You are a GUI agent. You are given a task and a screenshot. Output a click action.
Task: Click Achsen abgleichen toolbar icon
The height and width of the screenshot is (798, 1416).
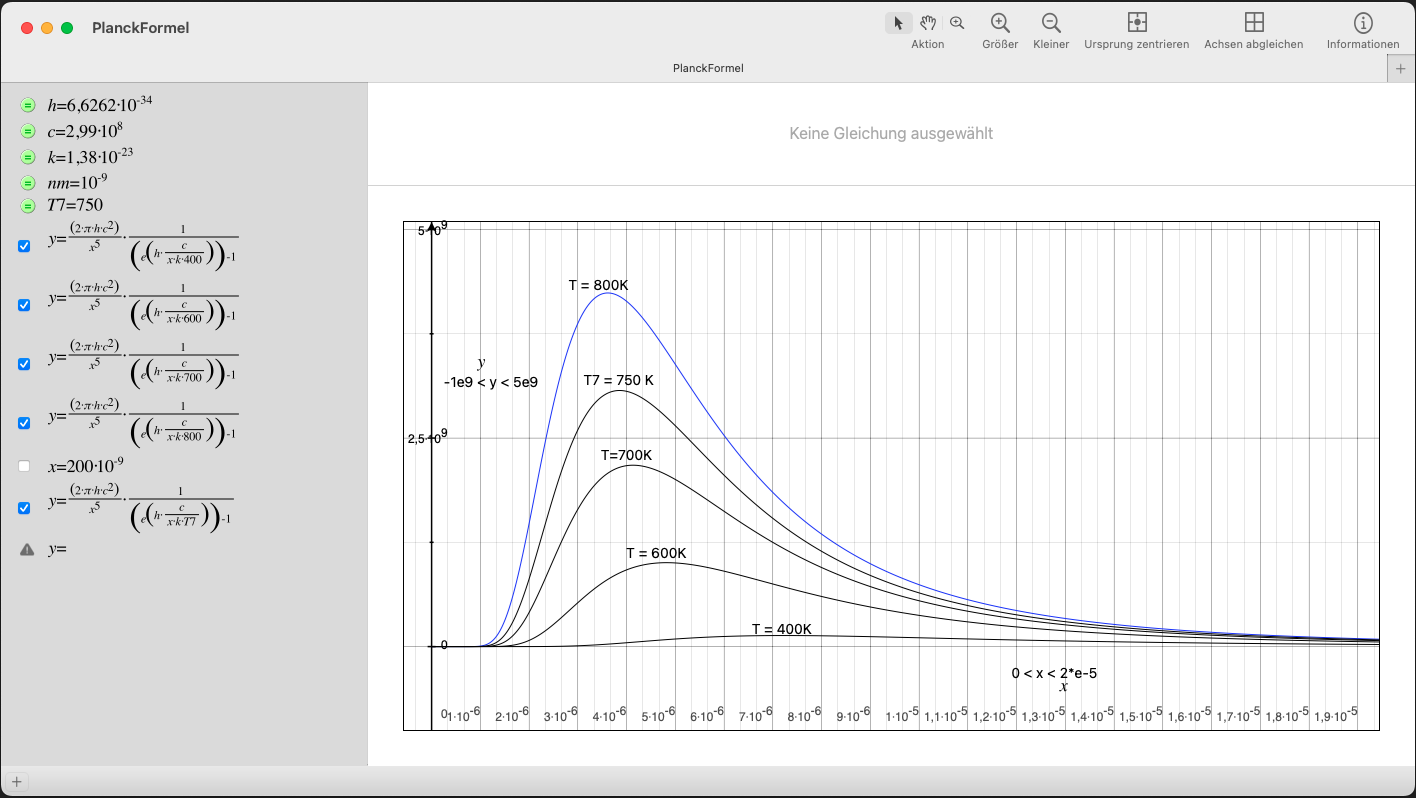1253,23
